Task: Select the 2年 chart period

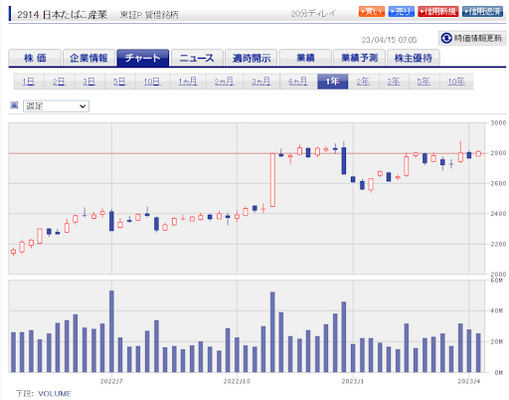Action: 363,82
